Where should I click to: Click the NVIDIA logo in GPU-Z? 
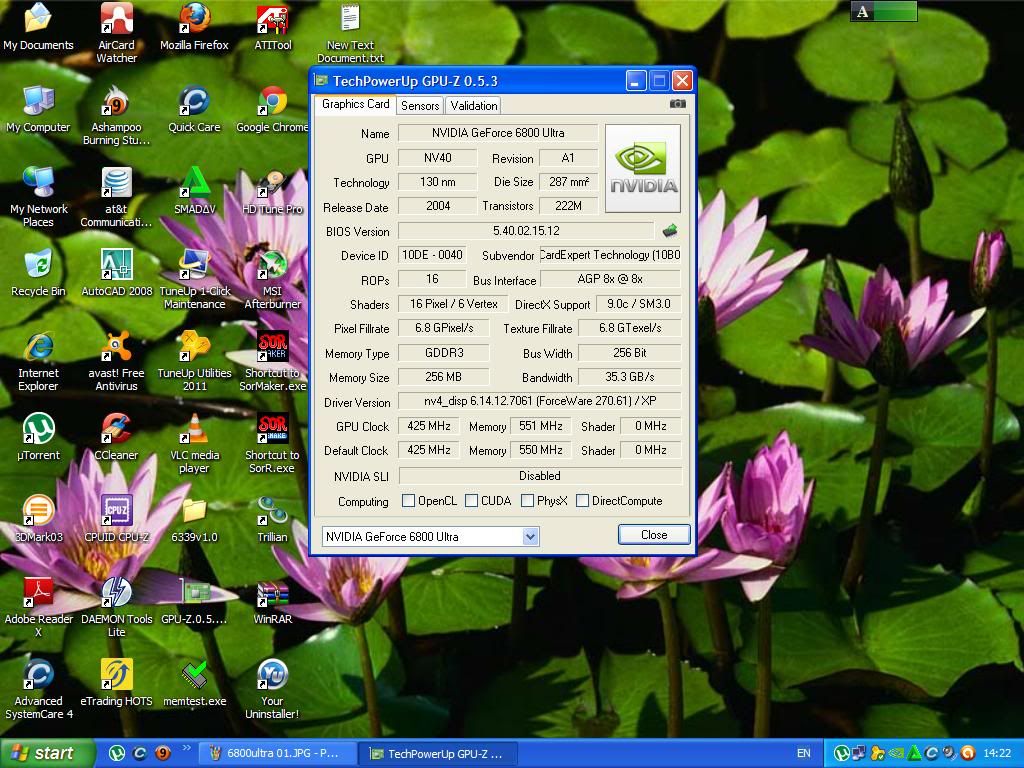point(643,168)
